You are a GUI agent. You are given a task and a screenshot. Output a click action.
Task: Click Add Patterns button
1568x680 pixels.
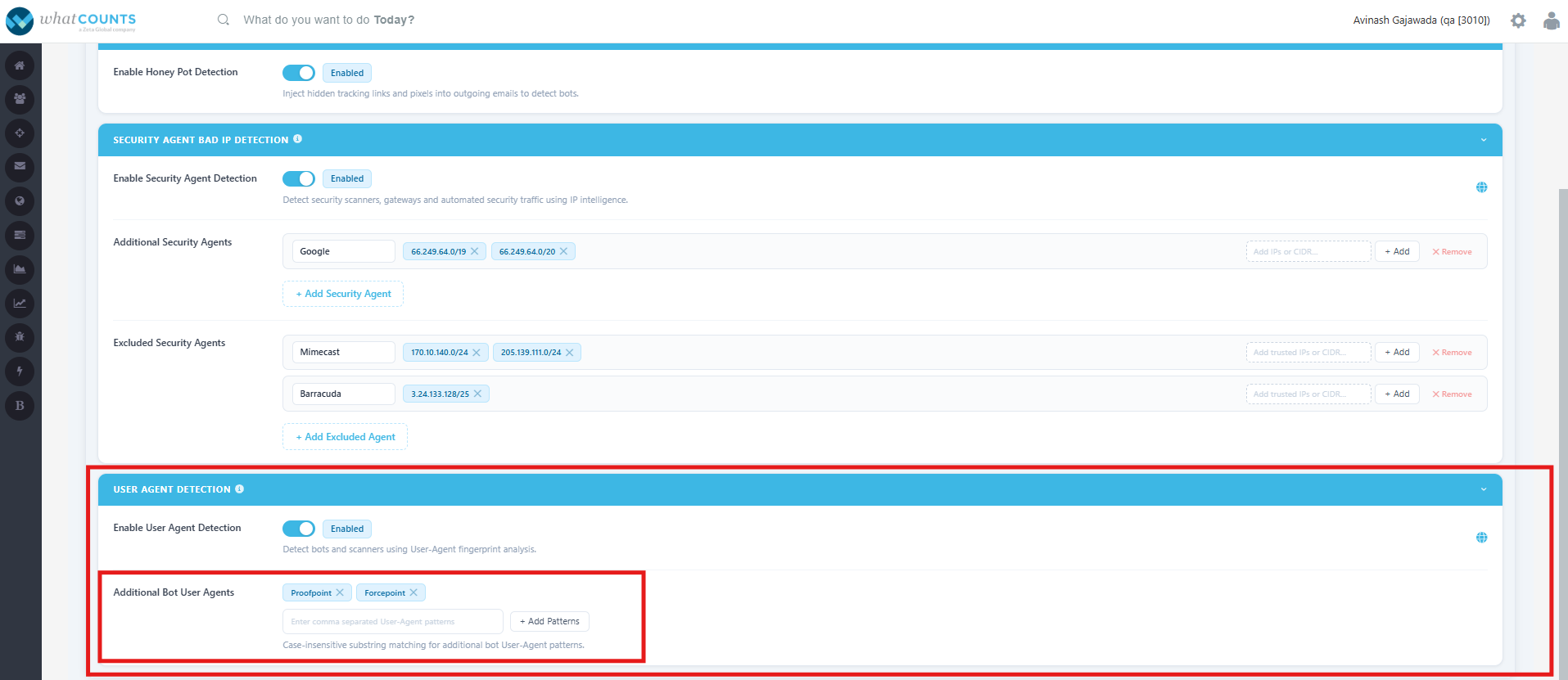point(549,622)
